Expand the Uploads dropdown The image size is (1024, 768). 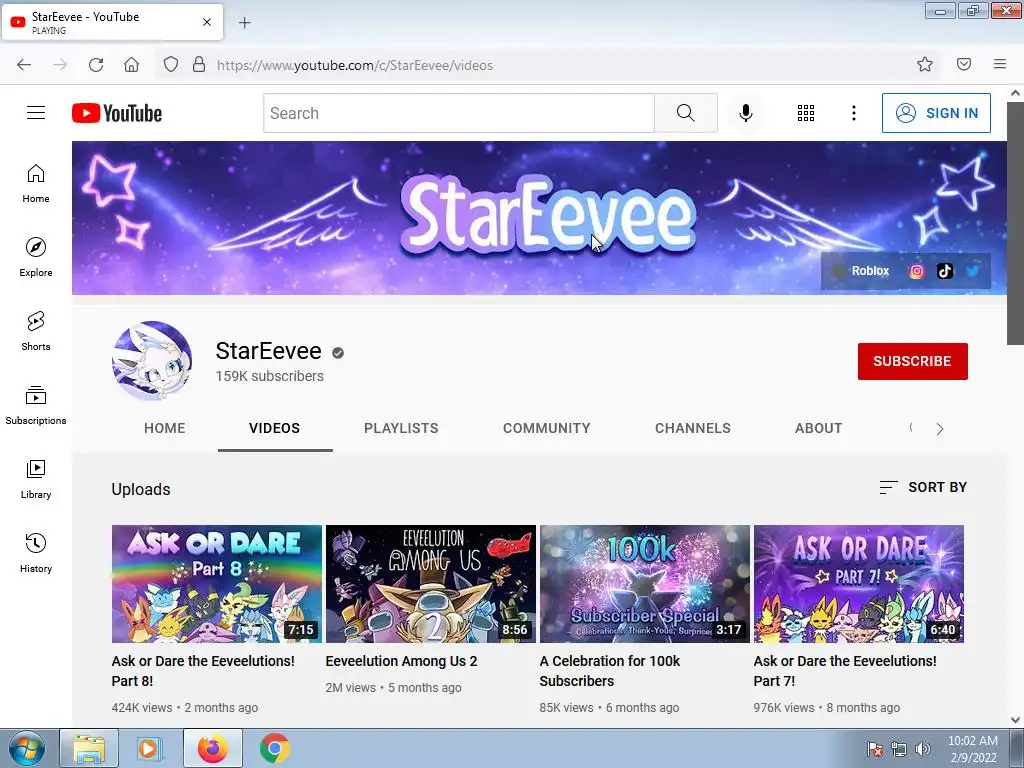141,489
